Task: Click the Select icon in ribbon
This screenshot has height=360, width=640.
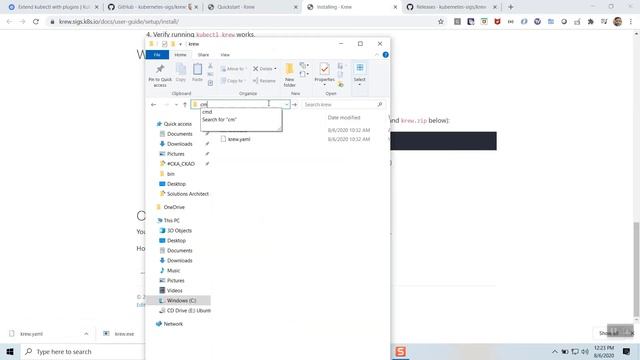Action: point(360,68)
